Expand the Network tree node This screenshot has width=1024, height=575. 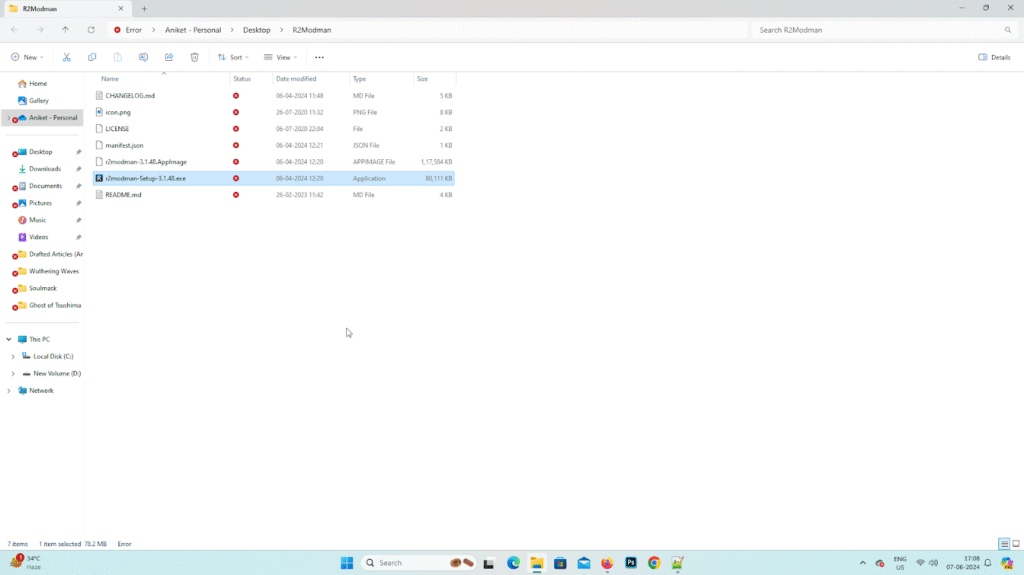pos(8,391)
